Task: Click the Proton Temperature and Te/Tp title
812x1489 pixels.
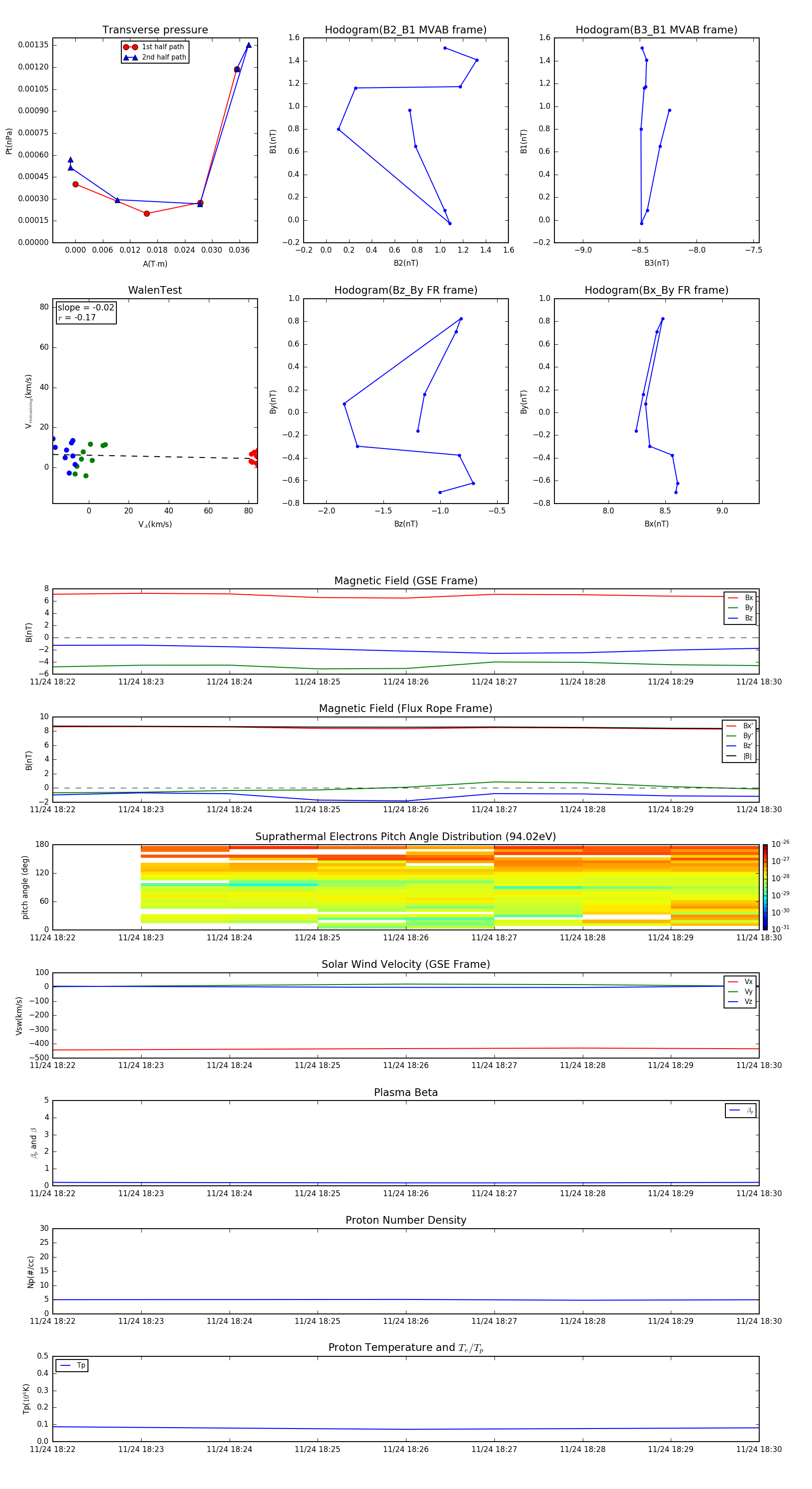Action: click(x=406, y=1348)
